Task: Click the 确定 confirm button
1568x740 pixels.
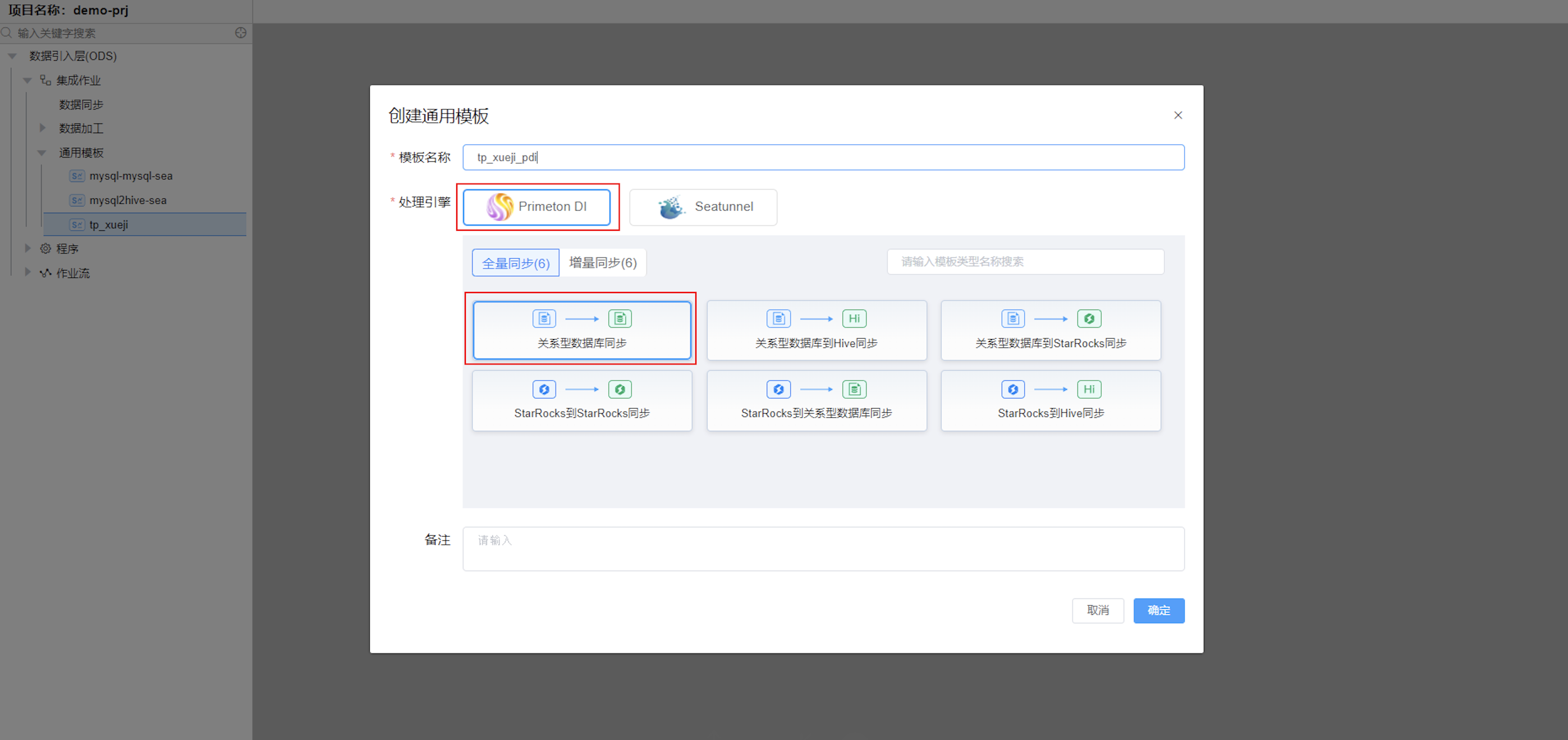Action: click(x=1158, y=610)
